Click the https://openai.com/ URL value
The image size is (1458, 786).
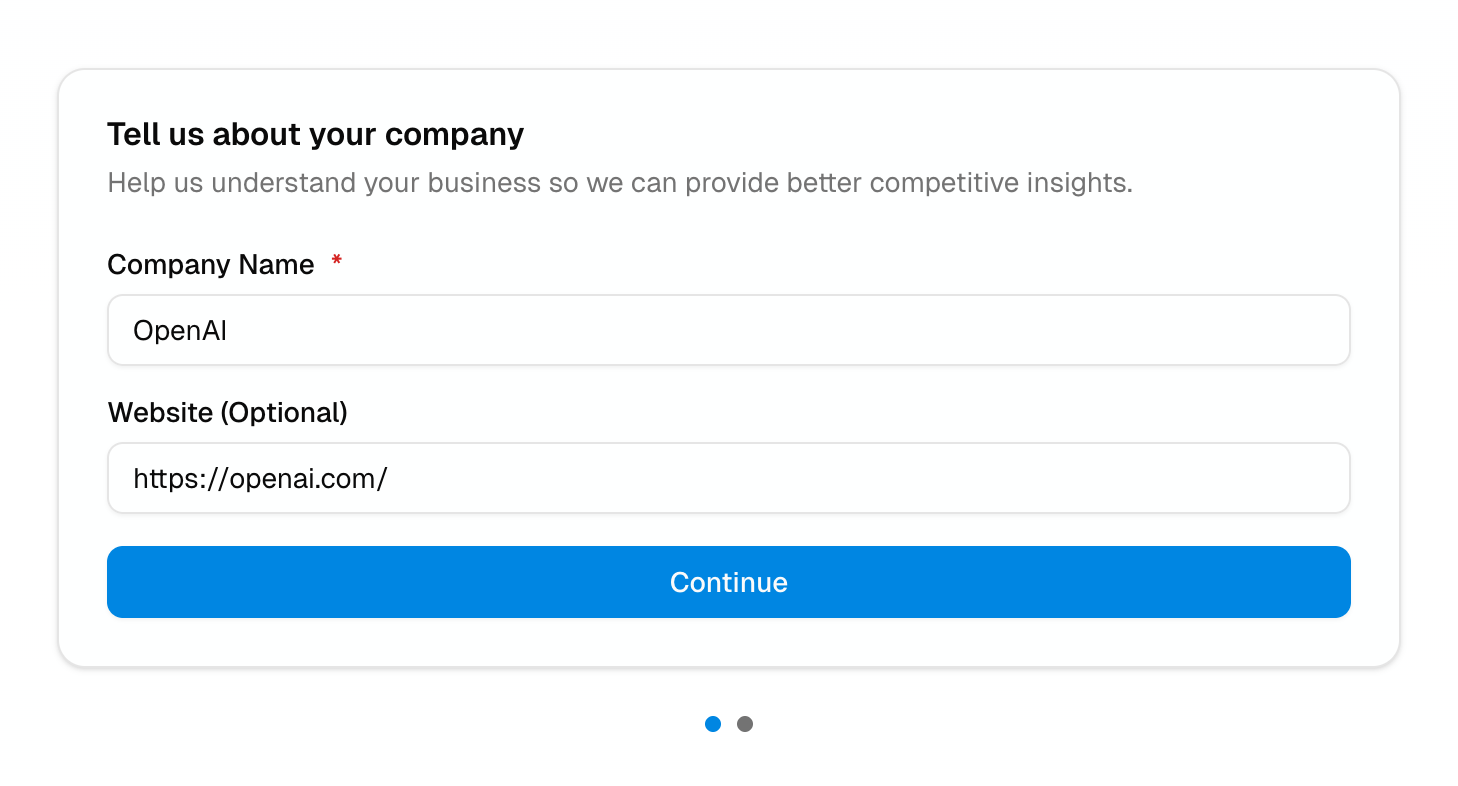pyautogui.click(x=261, y=478)
